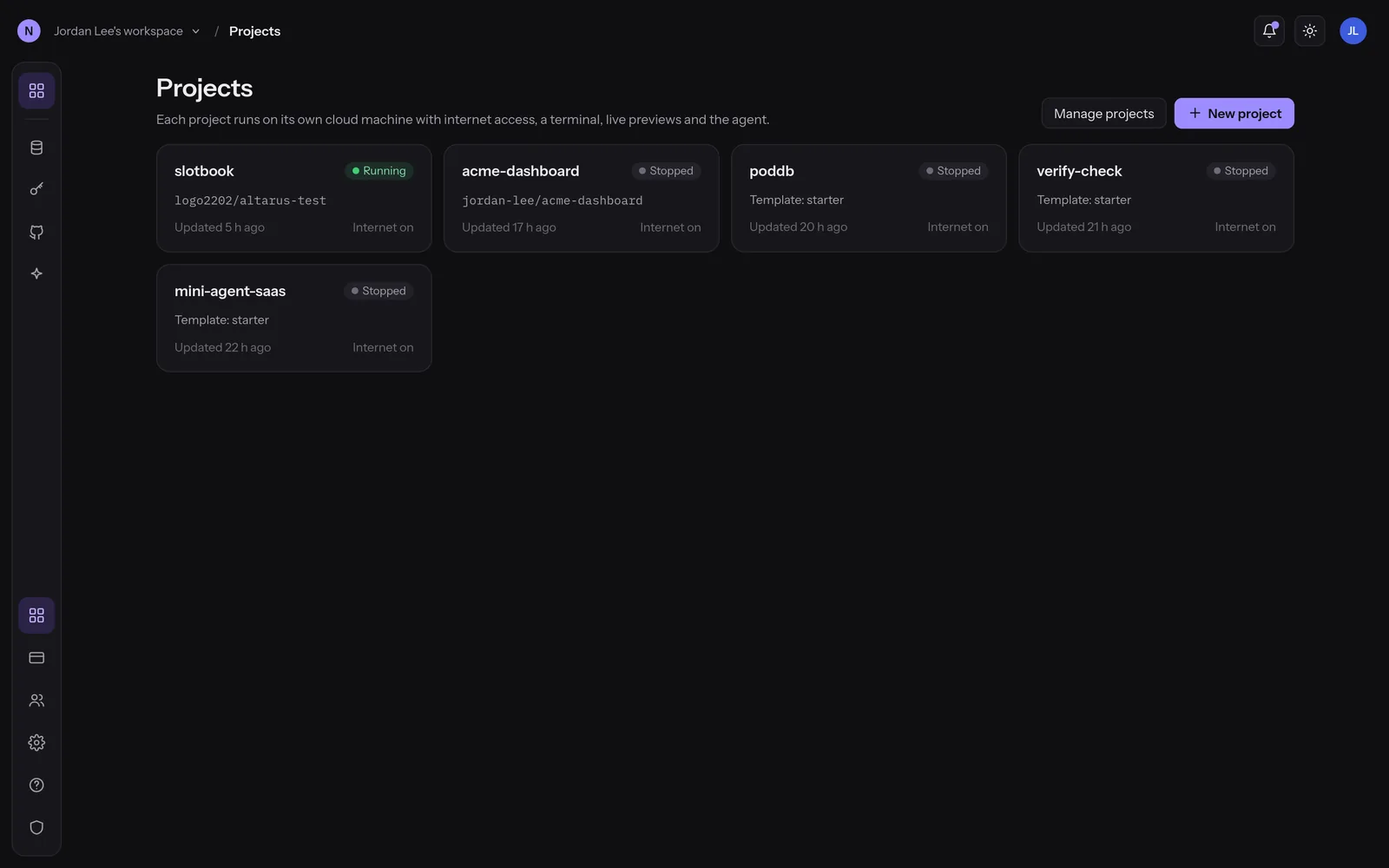Click 'Updated 17 h ago' text
1389x868 pixels.
click(x=509, y=227)
